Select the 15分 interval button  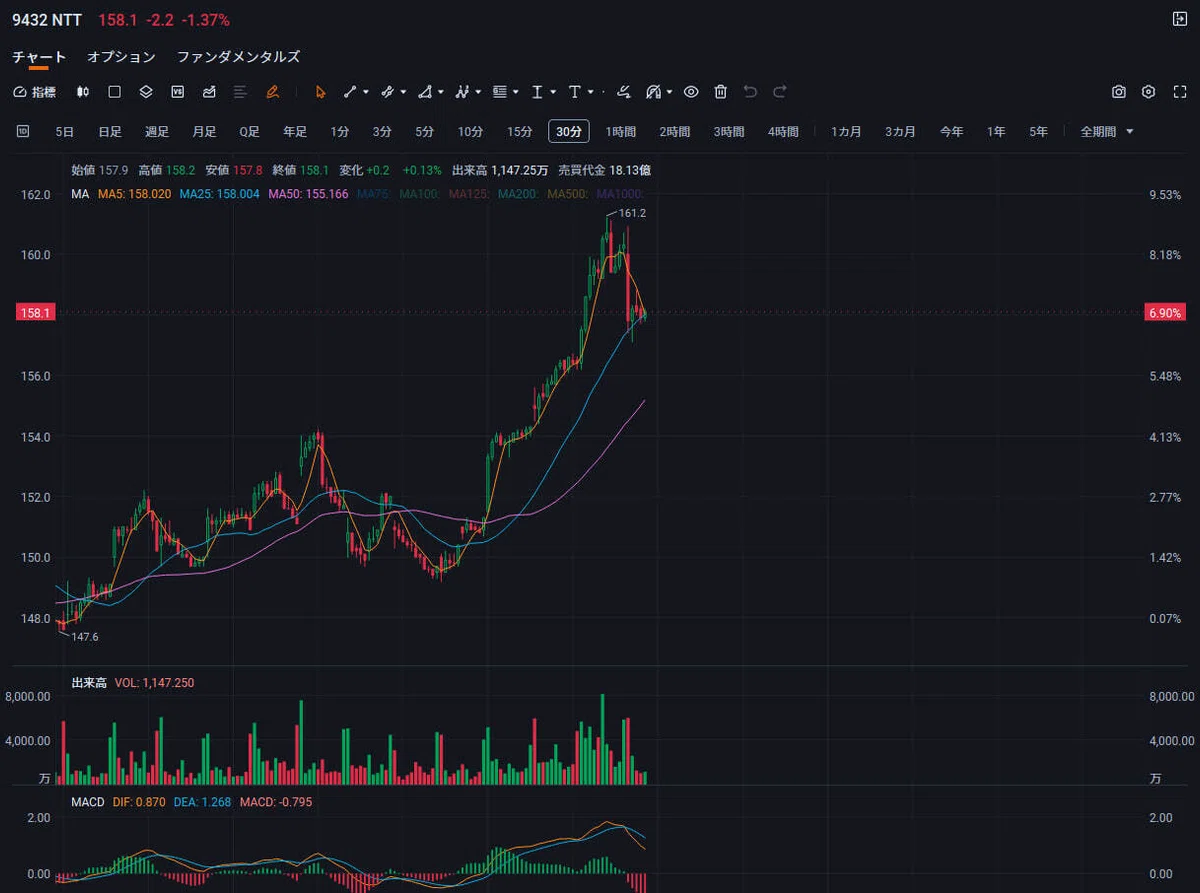pyautogui.click(x=519, y=131)
